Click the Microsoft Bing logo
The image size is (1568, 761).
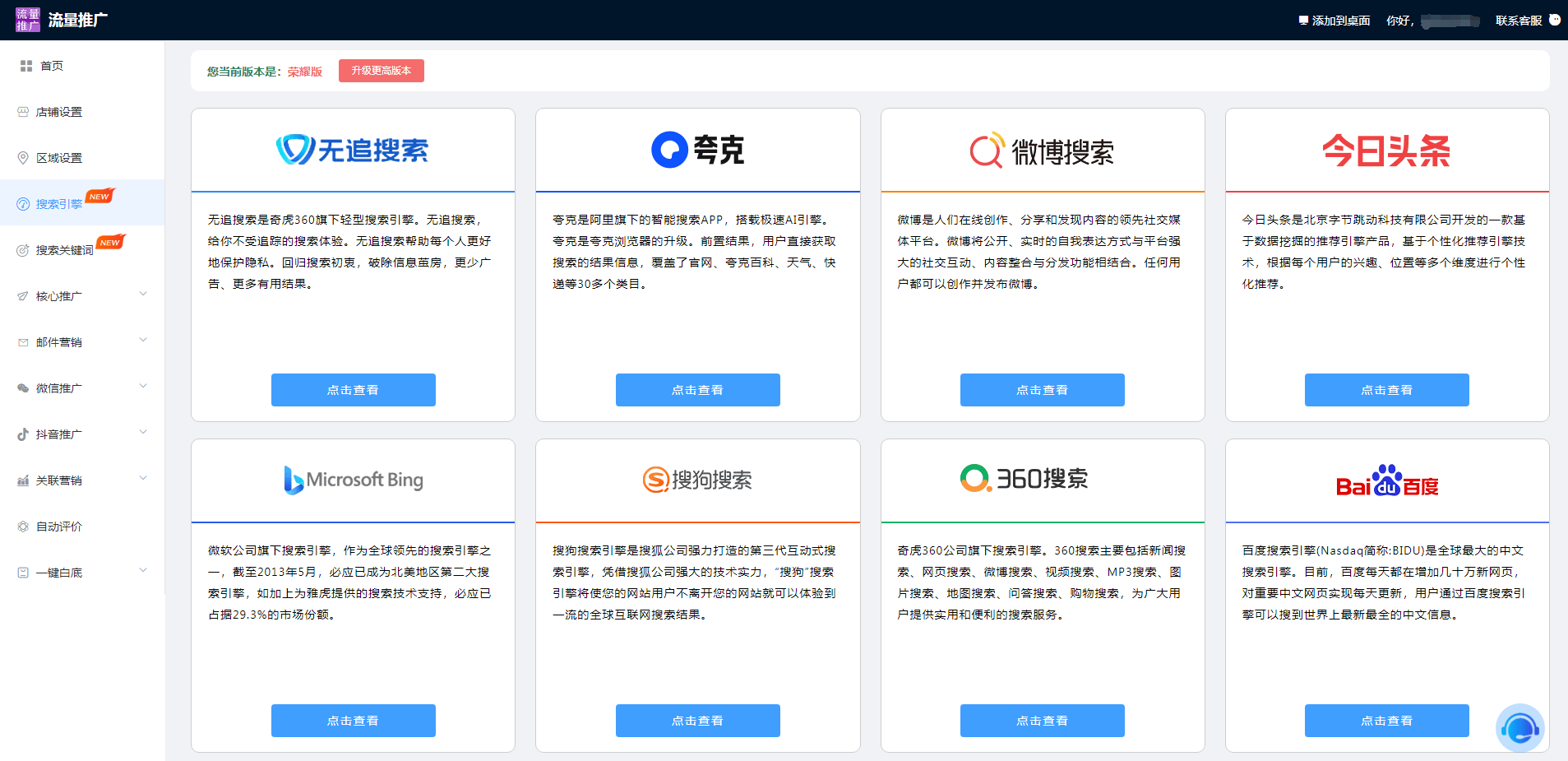(353, 480)
